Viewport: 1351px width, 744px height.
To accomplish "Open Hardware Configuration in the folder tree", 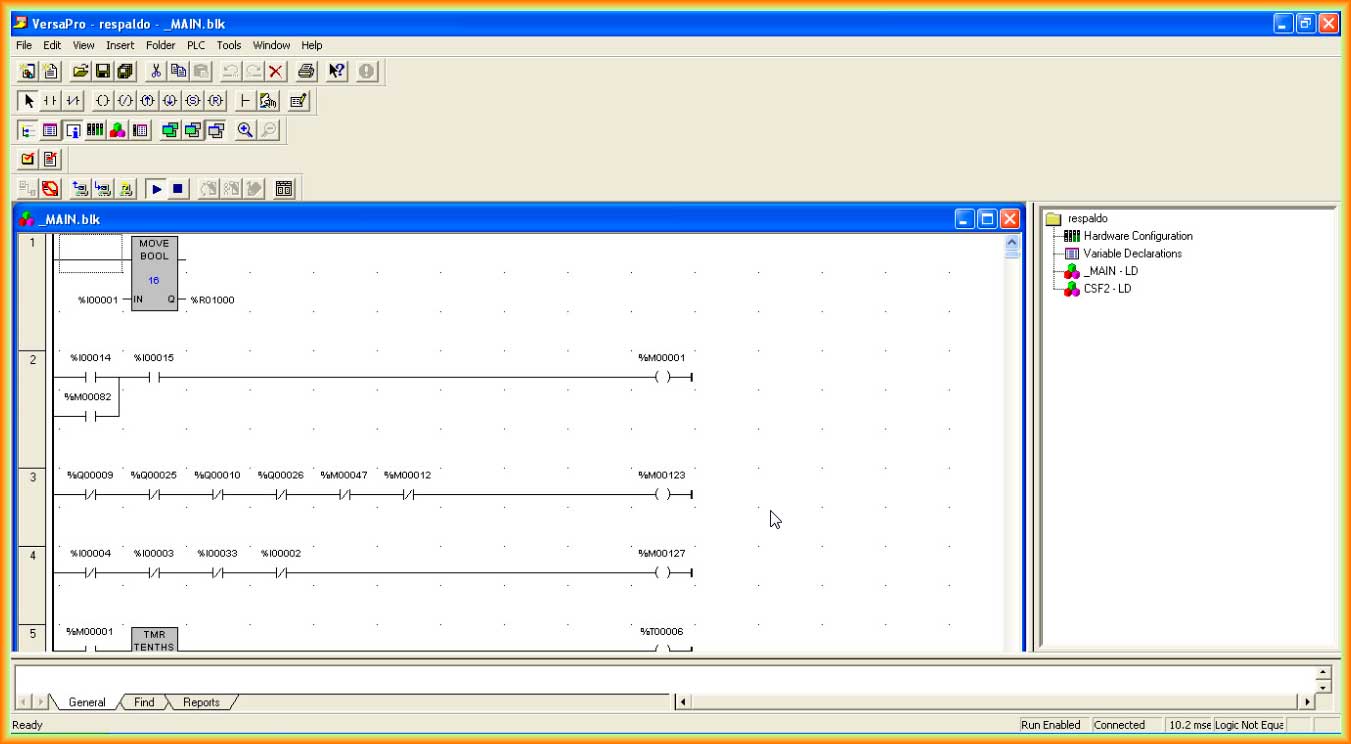I will (x=1137, y=236).
